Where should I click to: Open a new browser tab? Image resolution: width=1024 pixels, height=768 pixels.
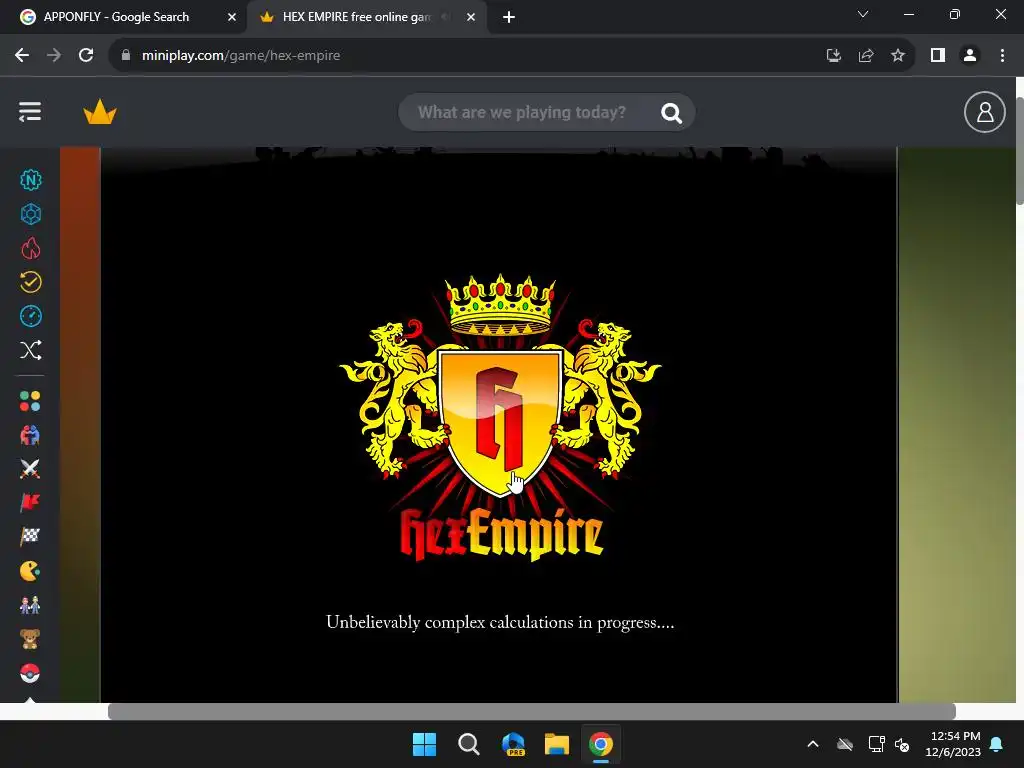click(509, 17)
